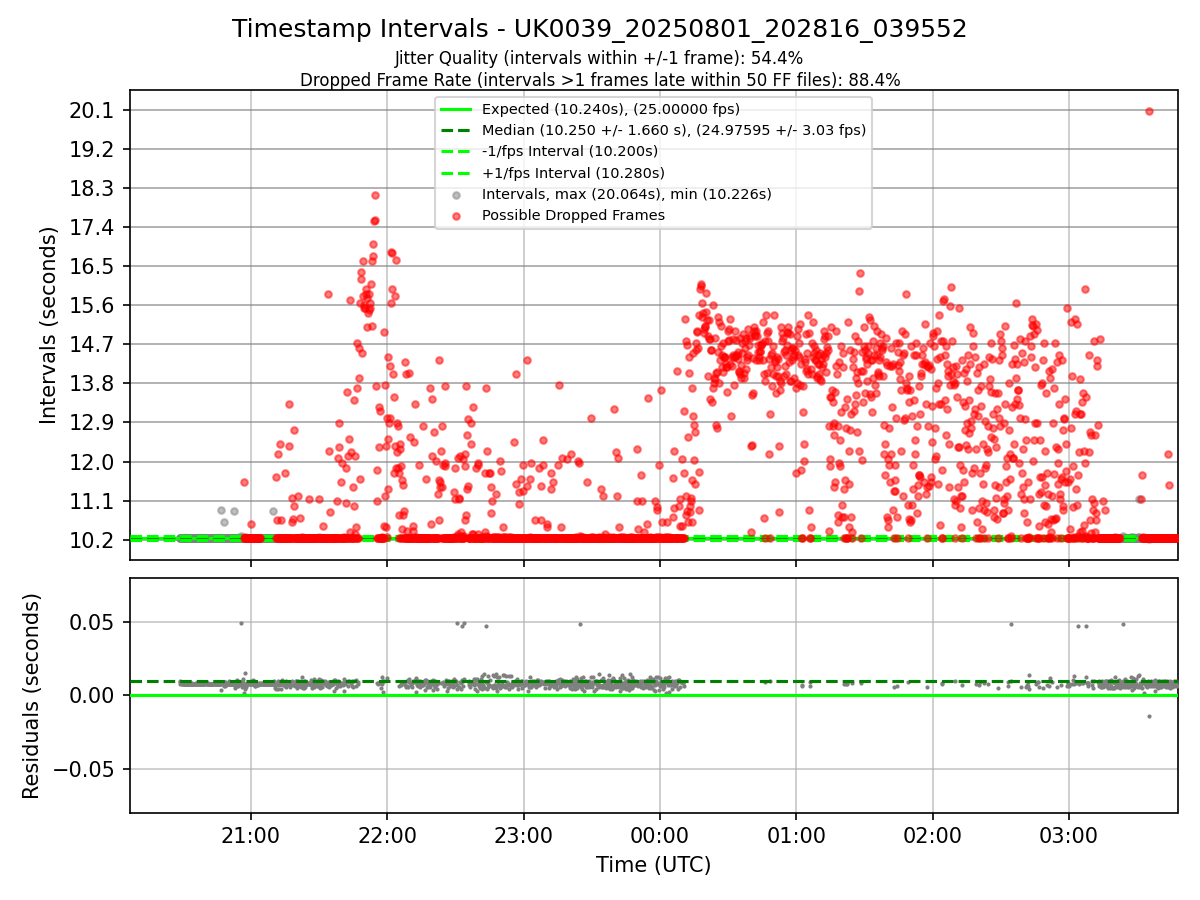Screen dimensions: 1200x900
Task: Click the 12.9 y-axis tick label
Action: (93, 422)
